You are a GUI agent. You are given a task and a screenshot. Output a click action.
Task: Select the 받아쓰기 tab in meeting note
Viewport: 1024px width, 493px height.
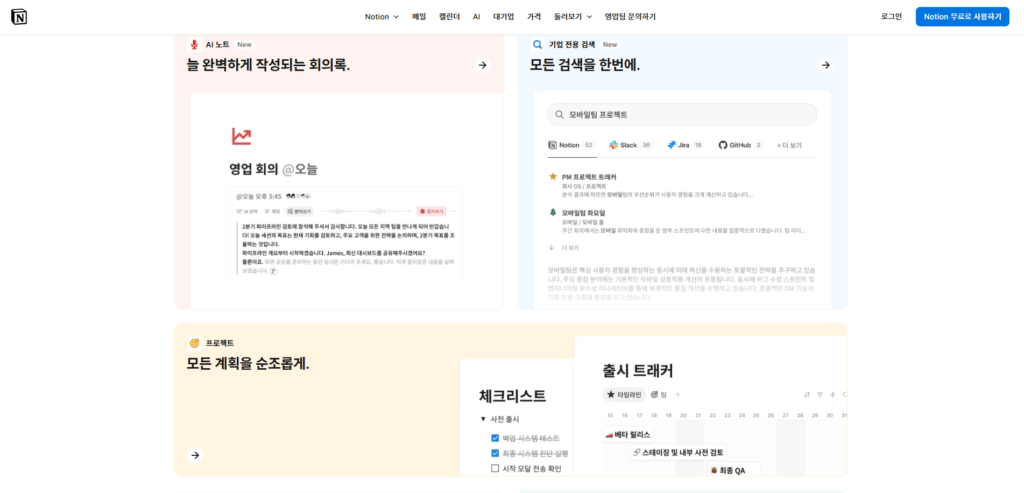coord(300,212)
